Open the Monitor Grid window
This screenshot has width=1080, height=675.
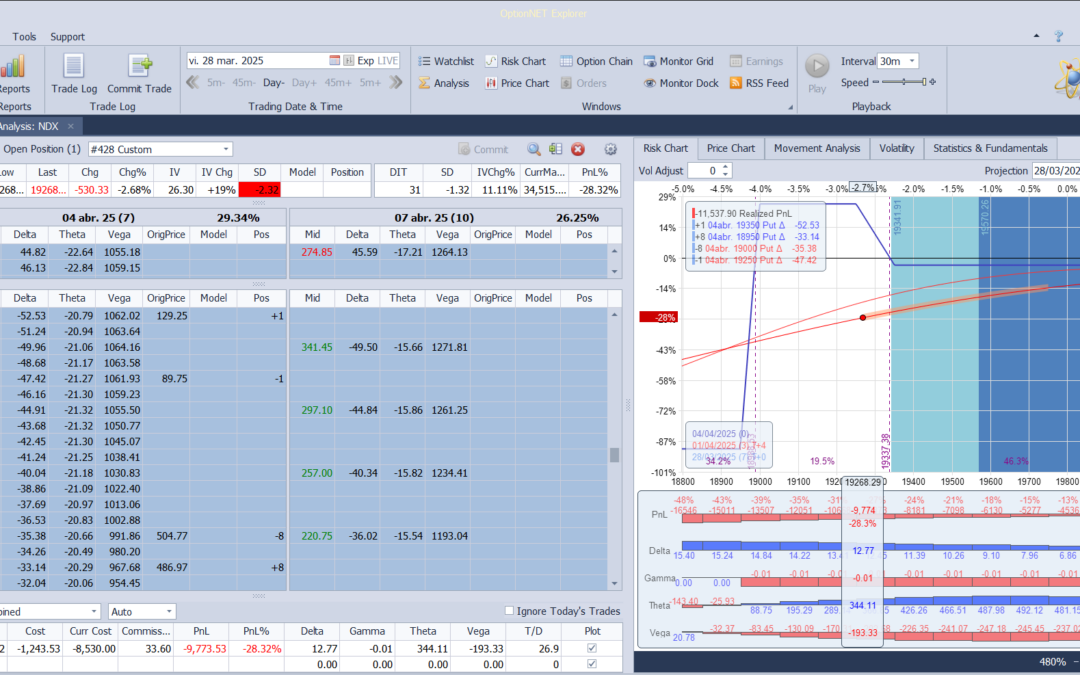pyautogui.click(x=678, y=61)
